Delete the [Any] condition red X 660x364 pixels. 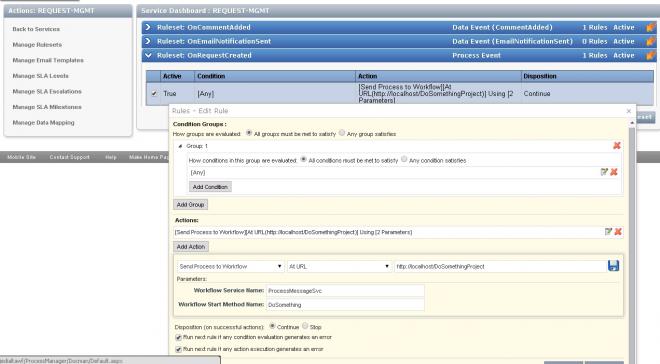click(614, 172)
